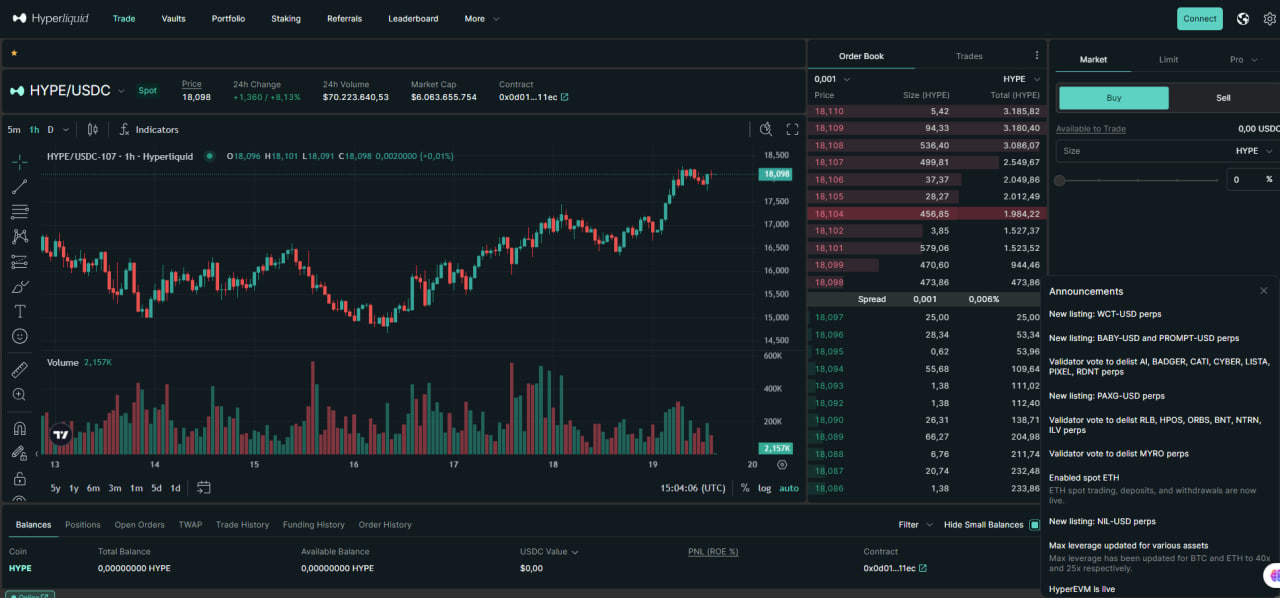Activate the magnet snap mode icon

(19, 428)
